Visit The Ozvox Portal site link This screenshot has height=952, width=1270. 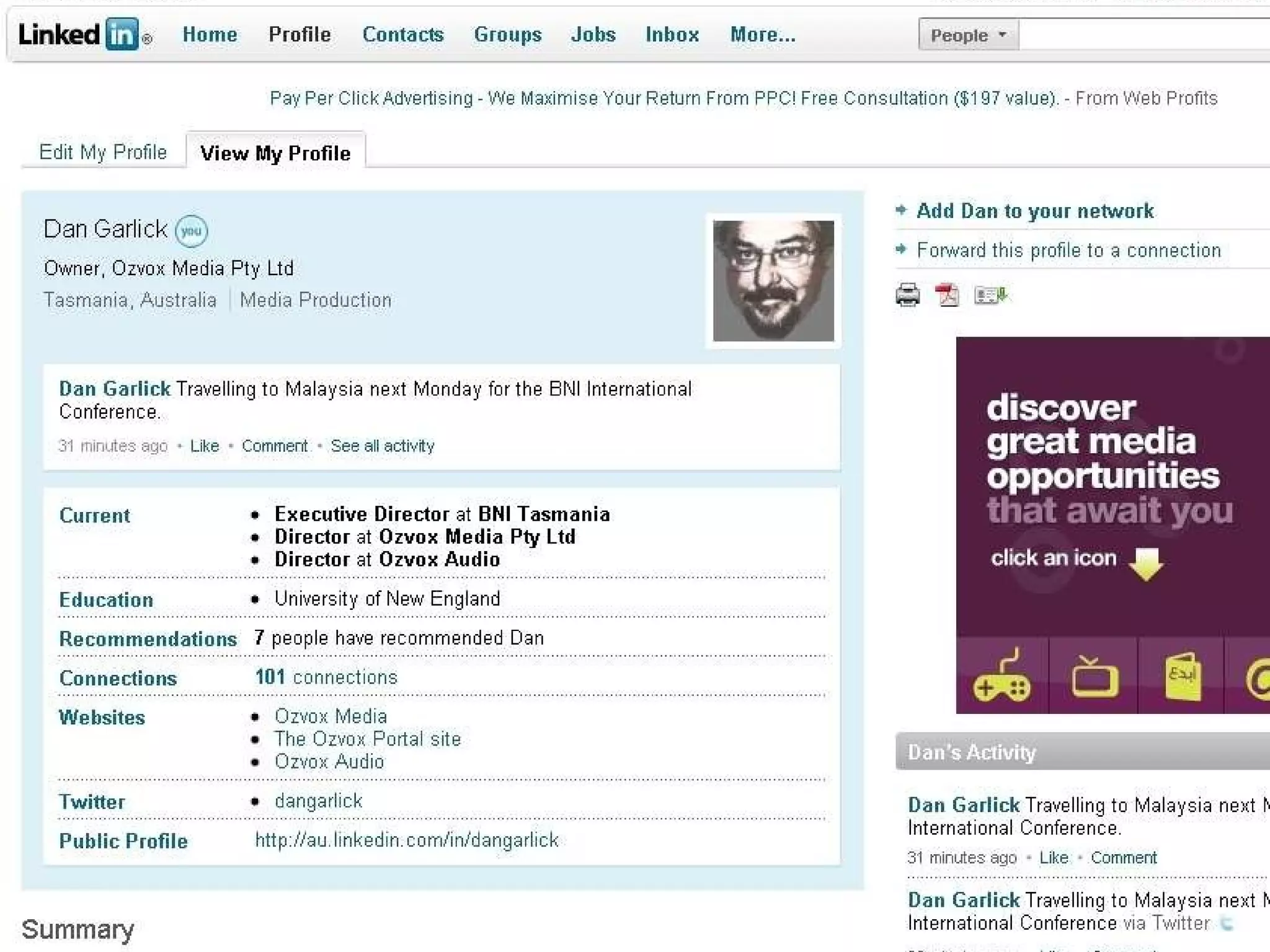(368, 739)
